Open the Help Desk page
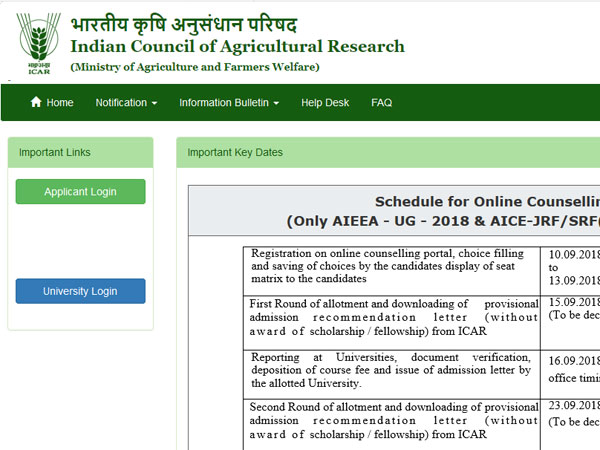The image size is (600, 450). (325, 103)
